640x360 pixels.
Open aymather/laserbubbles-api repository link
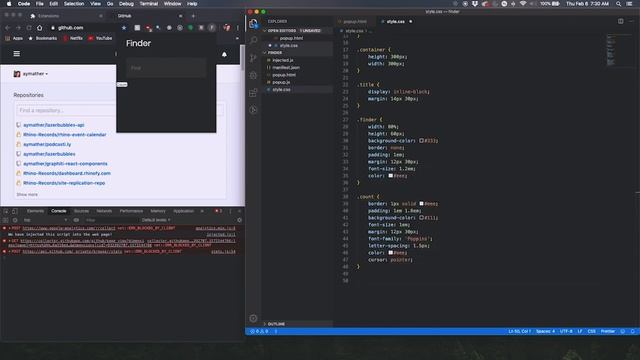click(53, 125)
